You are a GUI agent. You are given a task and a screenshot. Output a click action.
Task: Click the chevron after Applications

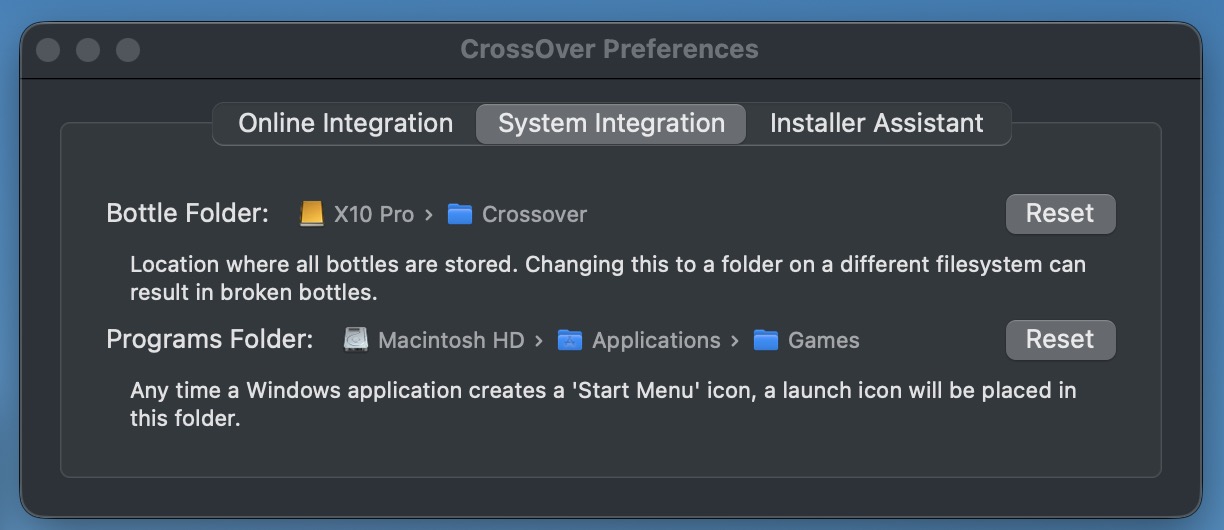(735, 340)
